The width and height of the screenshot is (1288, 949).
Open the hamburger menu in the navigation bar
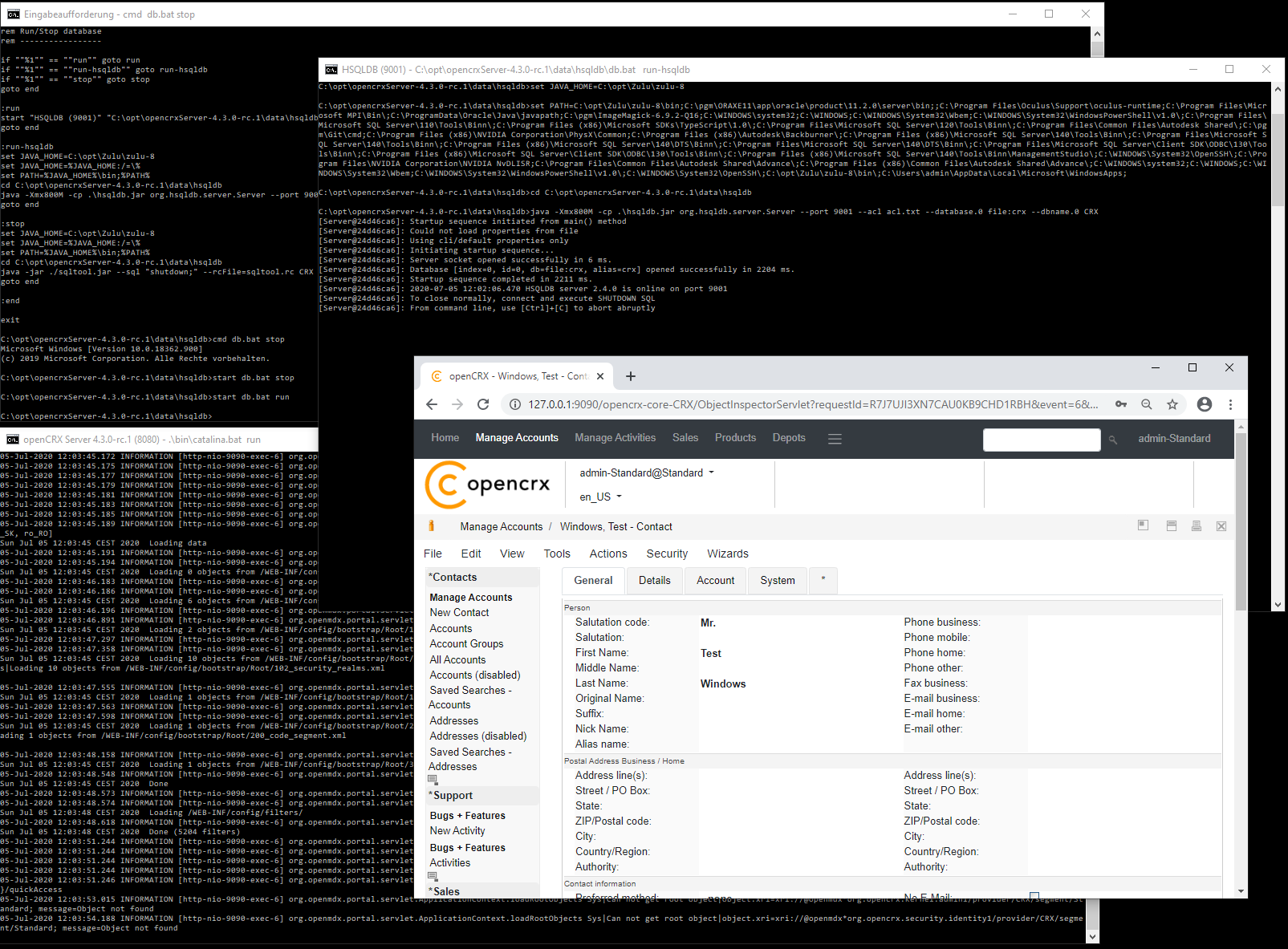coord(835,438)
